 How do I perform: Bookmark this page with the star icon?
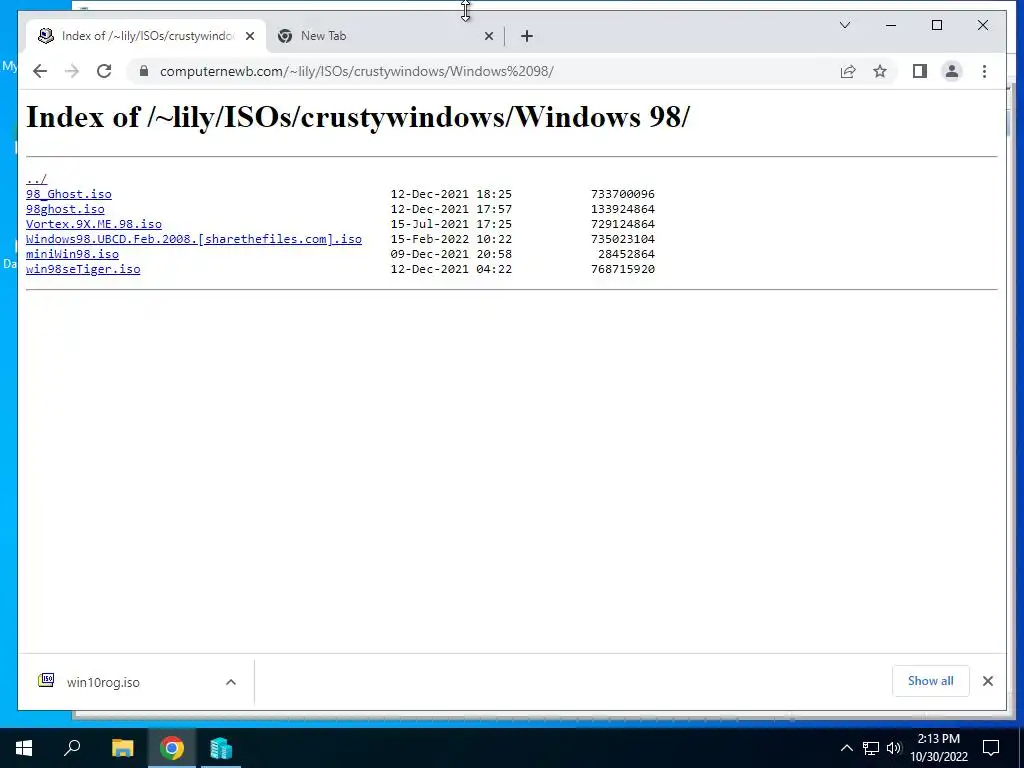click(880, 71)
